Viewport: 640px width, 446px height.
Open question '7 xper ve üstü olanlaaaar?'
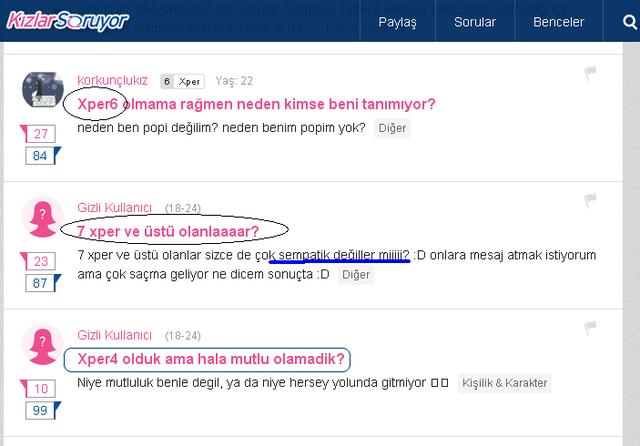(168, 231)
